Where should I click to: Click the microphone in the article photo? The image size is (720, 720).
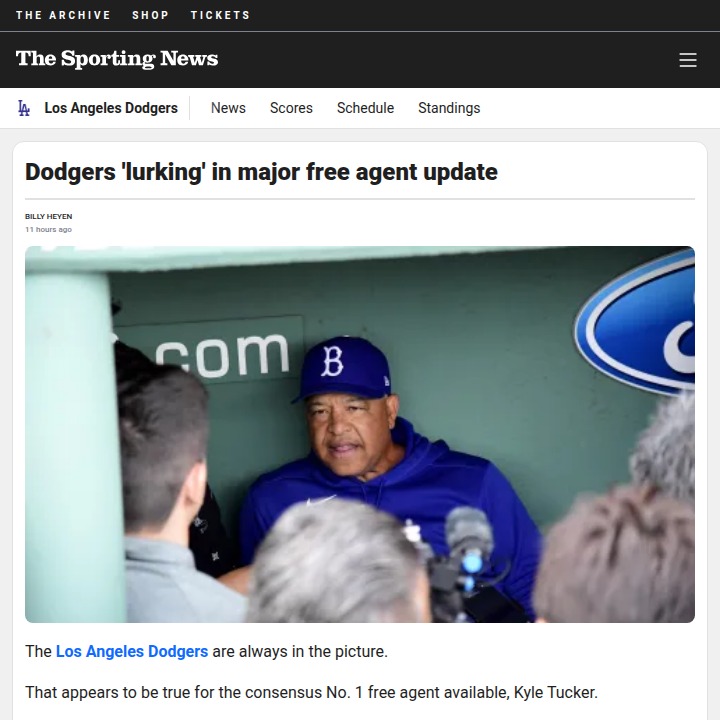468,537
